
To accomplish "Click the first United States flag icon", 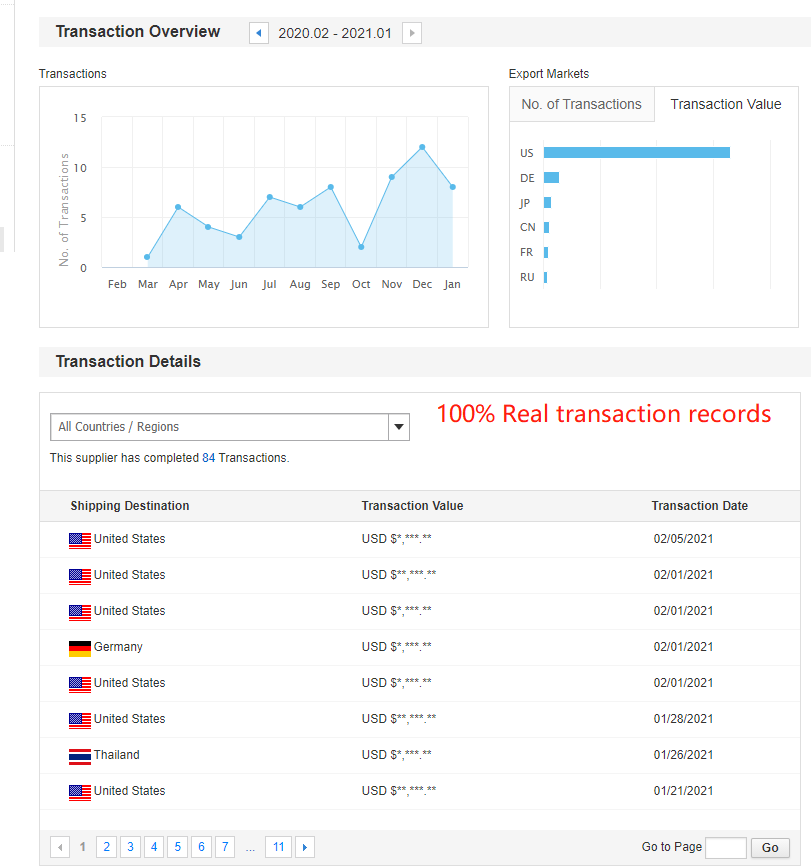I will point(80,540).
